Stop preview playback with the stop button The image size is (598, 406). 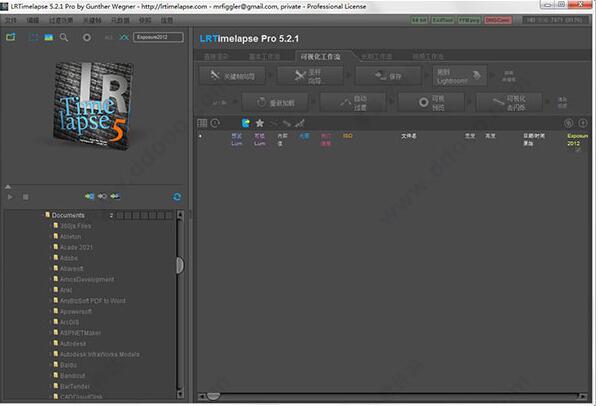(26, 197)
